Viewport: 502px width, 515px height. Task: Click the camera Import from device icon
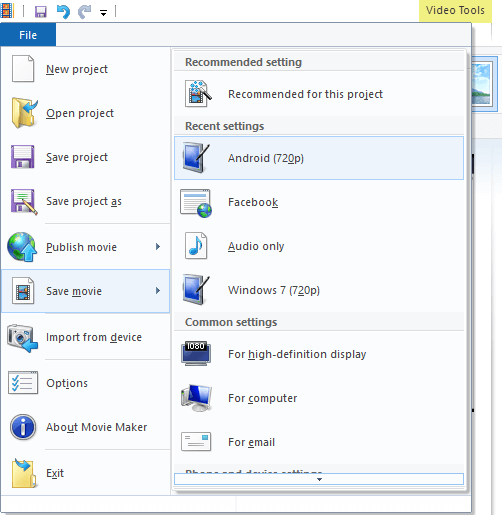(x=22, y=337)
